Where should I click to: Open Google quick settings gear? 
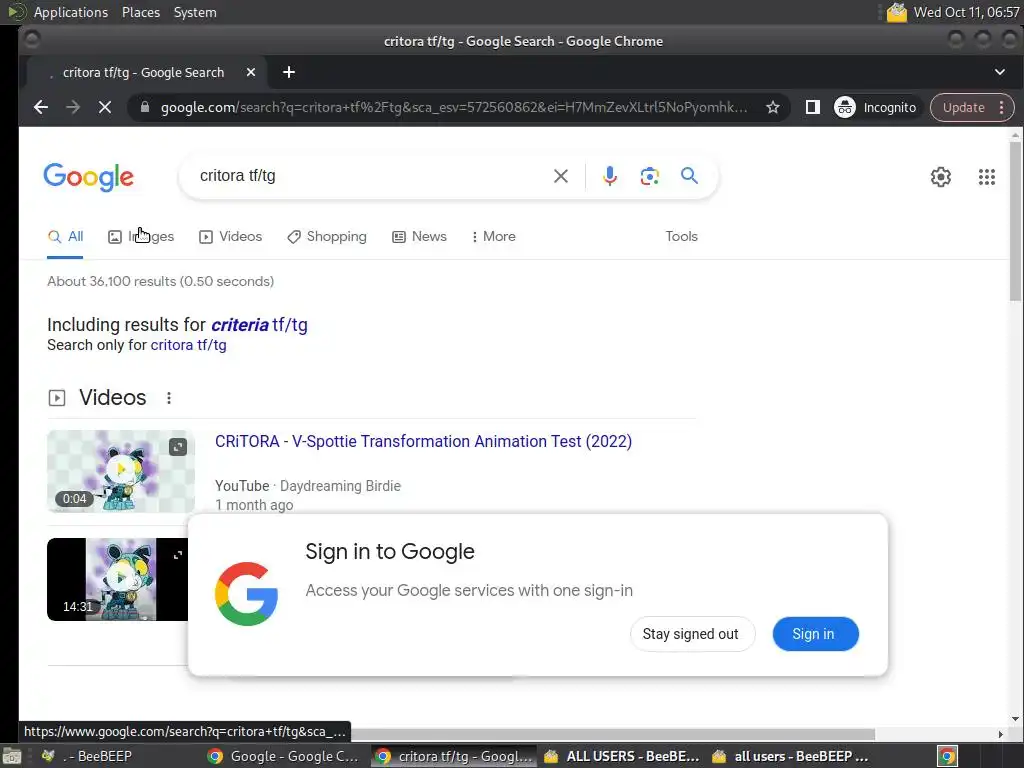coord(940,176)
